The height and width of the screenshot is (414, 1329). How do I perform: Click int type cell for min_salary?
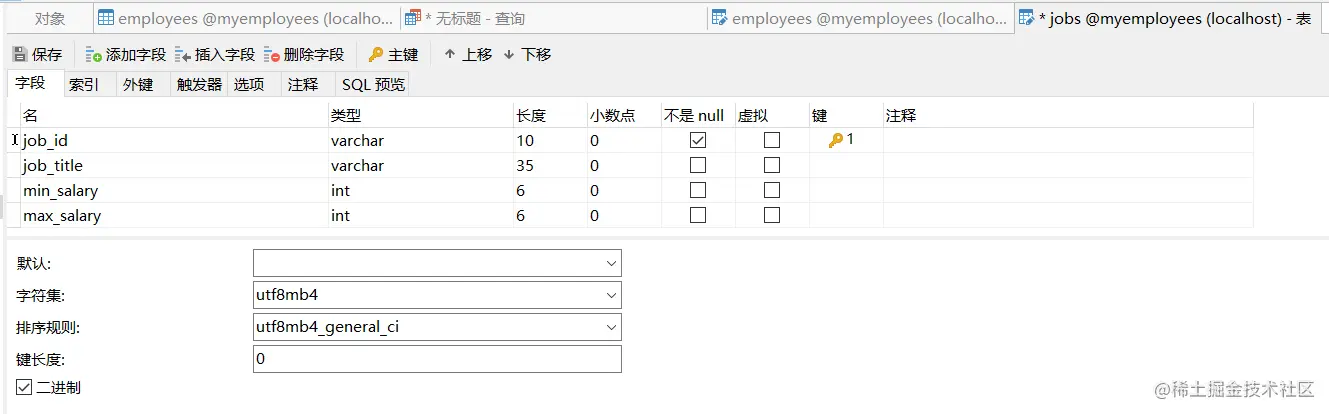(421, 191)
